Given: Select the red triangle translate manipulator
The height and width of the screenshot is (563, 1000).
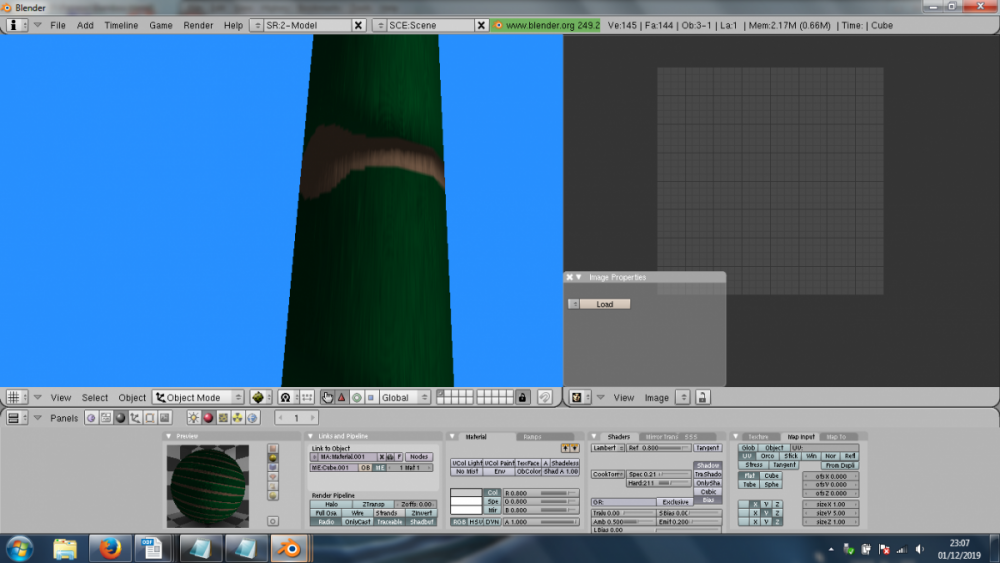Looking at the screenshot, I should pos(341,397).
